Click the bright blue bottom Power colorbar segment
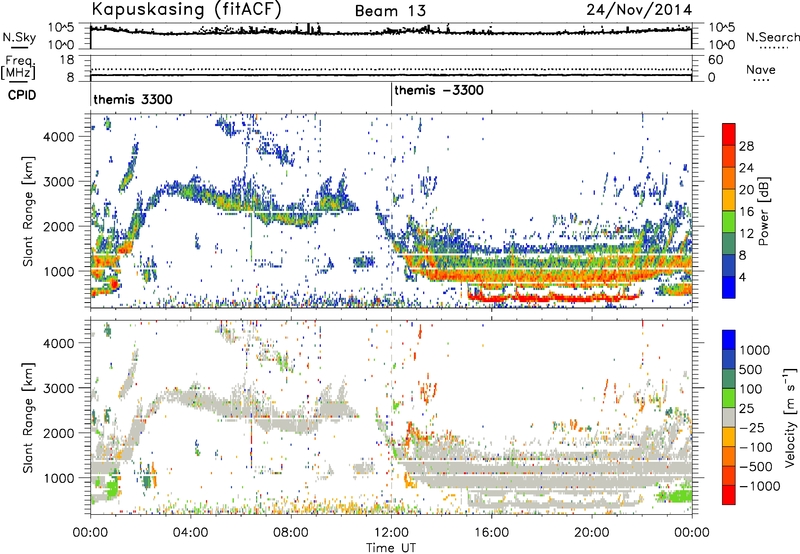800x554 pixels. coord(729,287)
